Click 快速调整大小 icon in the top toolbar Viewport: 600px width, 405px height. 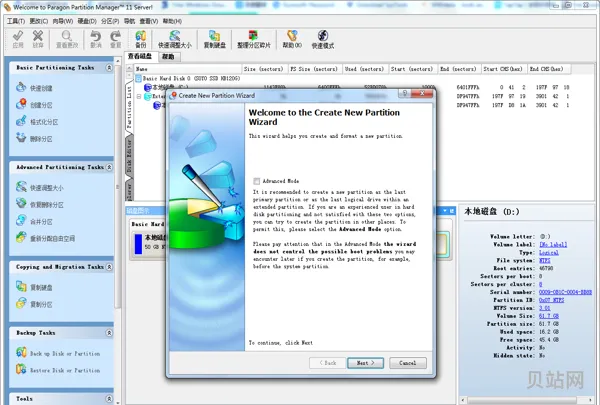[174, 39]
